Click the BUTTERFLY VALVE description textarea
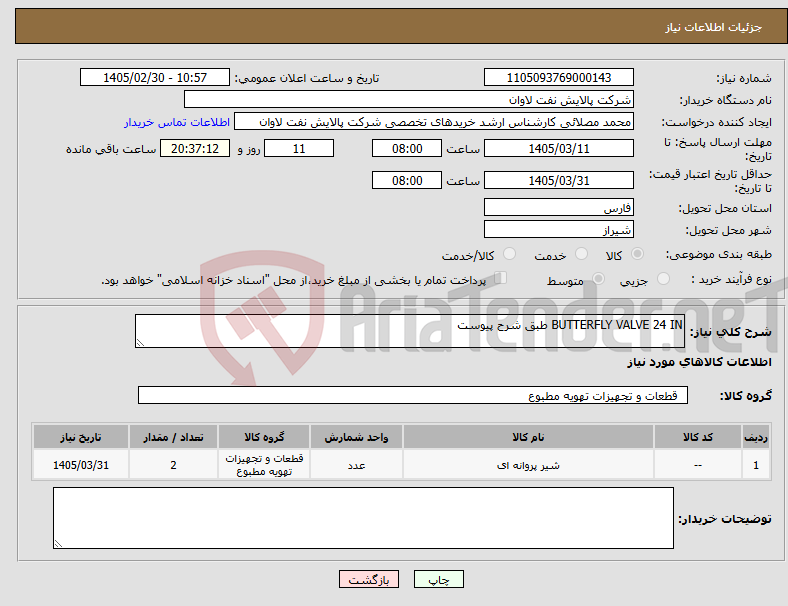Viewport: 788px width, 606px height. coord(410,331)
